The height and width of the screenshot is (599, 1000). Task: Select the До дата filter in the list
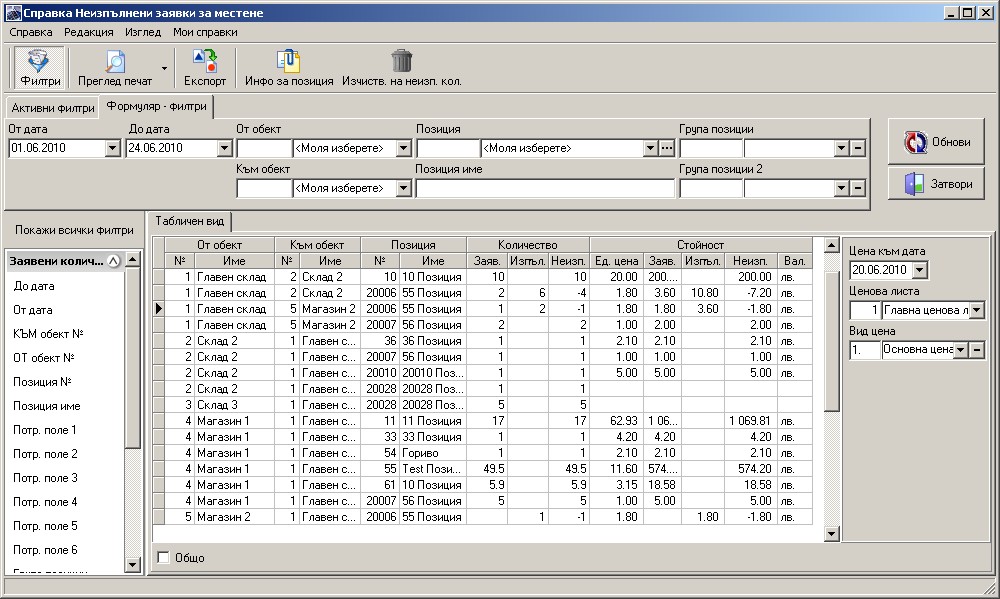[x=34, y=286]
